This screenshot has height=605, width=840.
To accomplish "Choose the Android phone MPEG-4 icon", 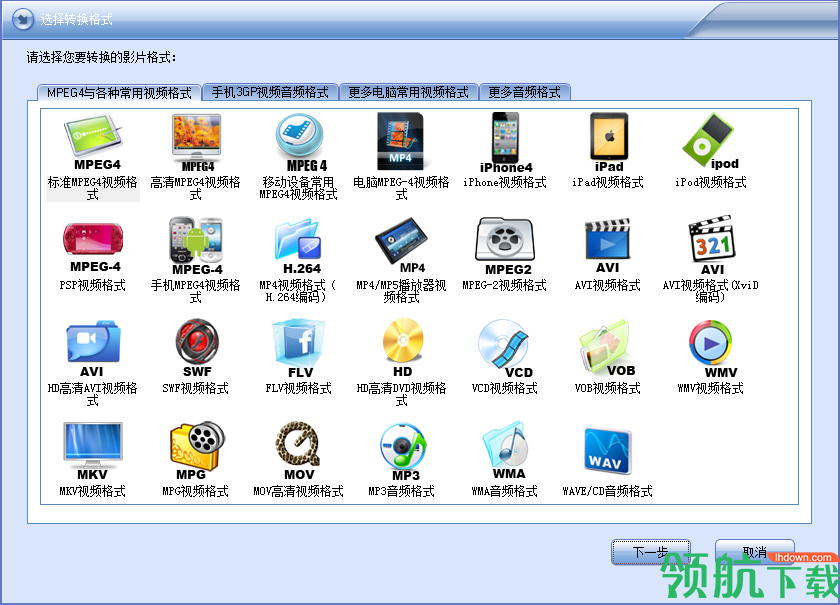I will [196, 246].
